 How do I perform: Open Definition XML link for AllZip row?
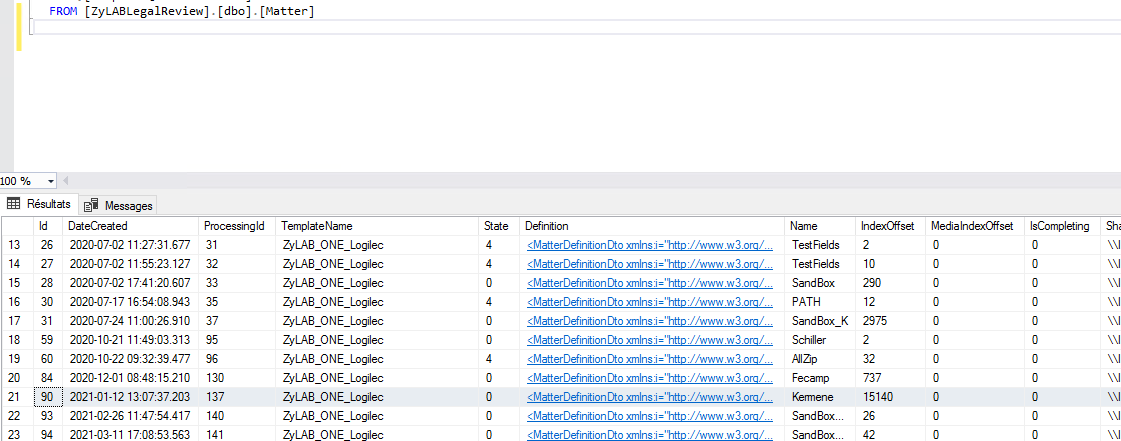(x=650, y=359)
